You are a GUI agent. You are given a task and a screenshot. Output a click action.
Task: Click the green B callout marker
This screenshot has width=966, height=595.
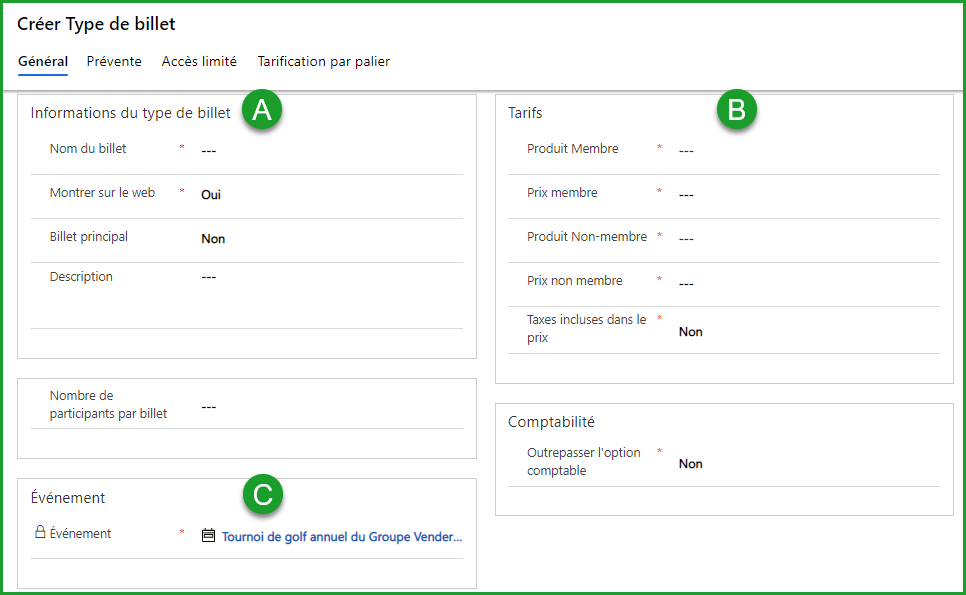click(x=736, y=110)
